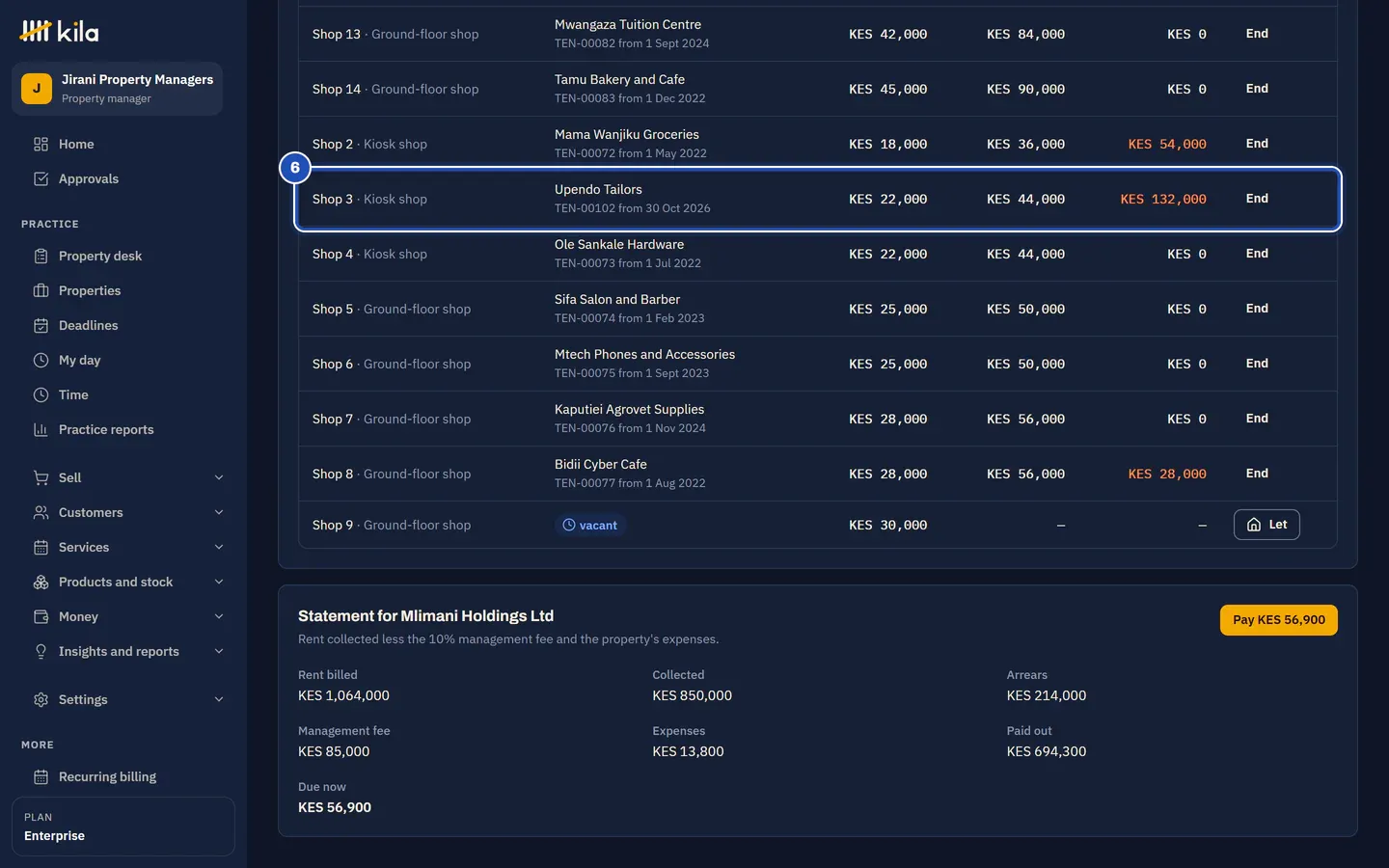1389x868 pixels.
Task: Open Approvals via its checkbox icon
Action: 41,178
